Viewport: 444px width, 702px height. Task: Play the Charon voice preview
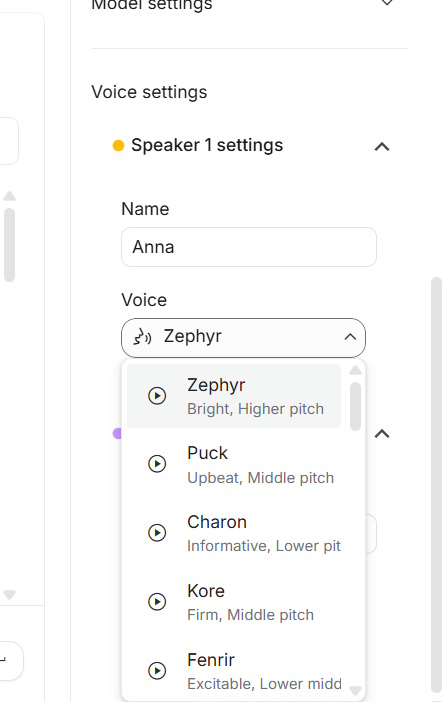(x=157, y=533)
